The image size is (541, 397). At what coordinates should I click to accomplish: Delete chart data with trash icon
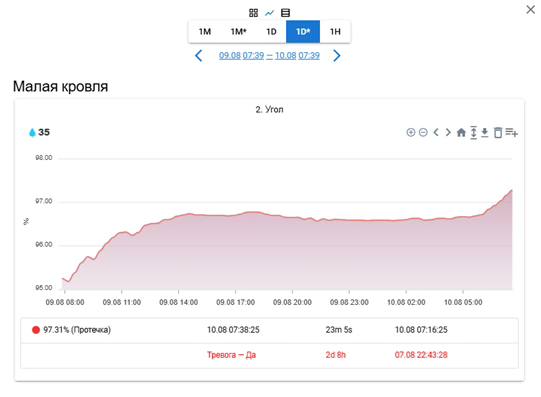pos(498,133)
